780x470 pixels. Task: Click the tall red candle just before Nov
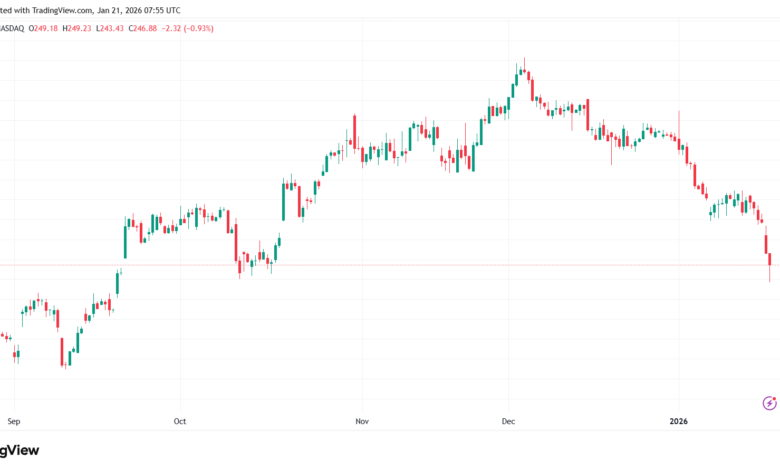355,131
